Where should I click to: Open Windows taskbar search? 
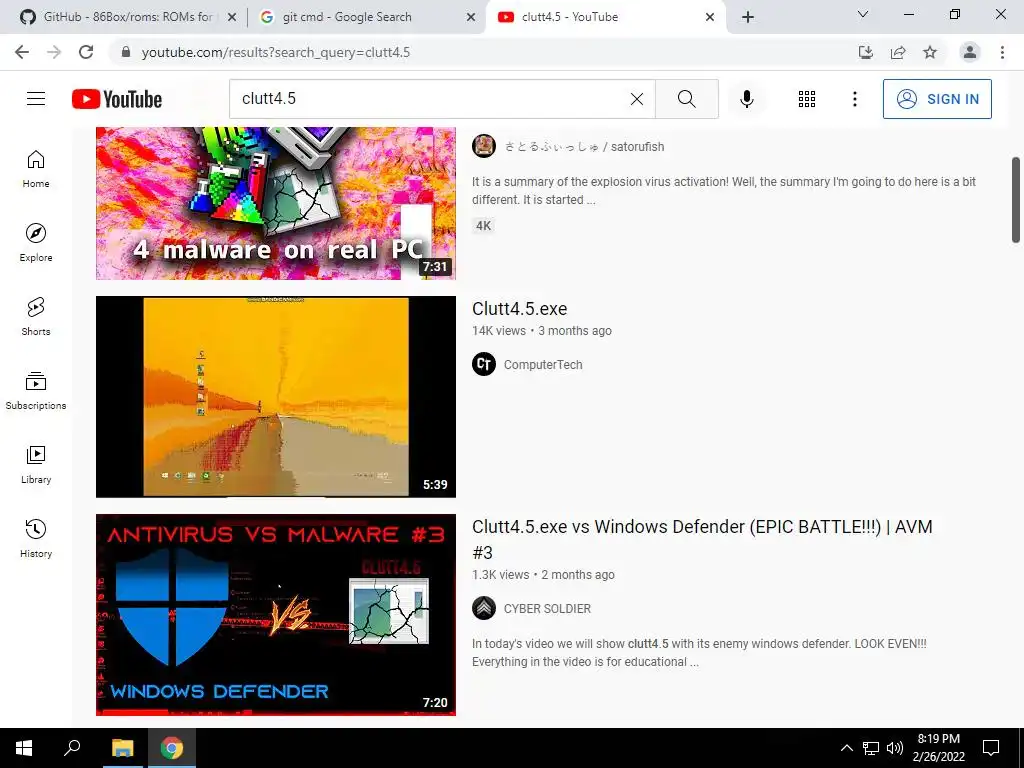pos(72,748)
